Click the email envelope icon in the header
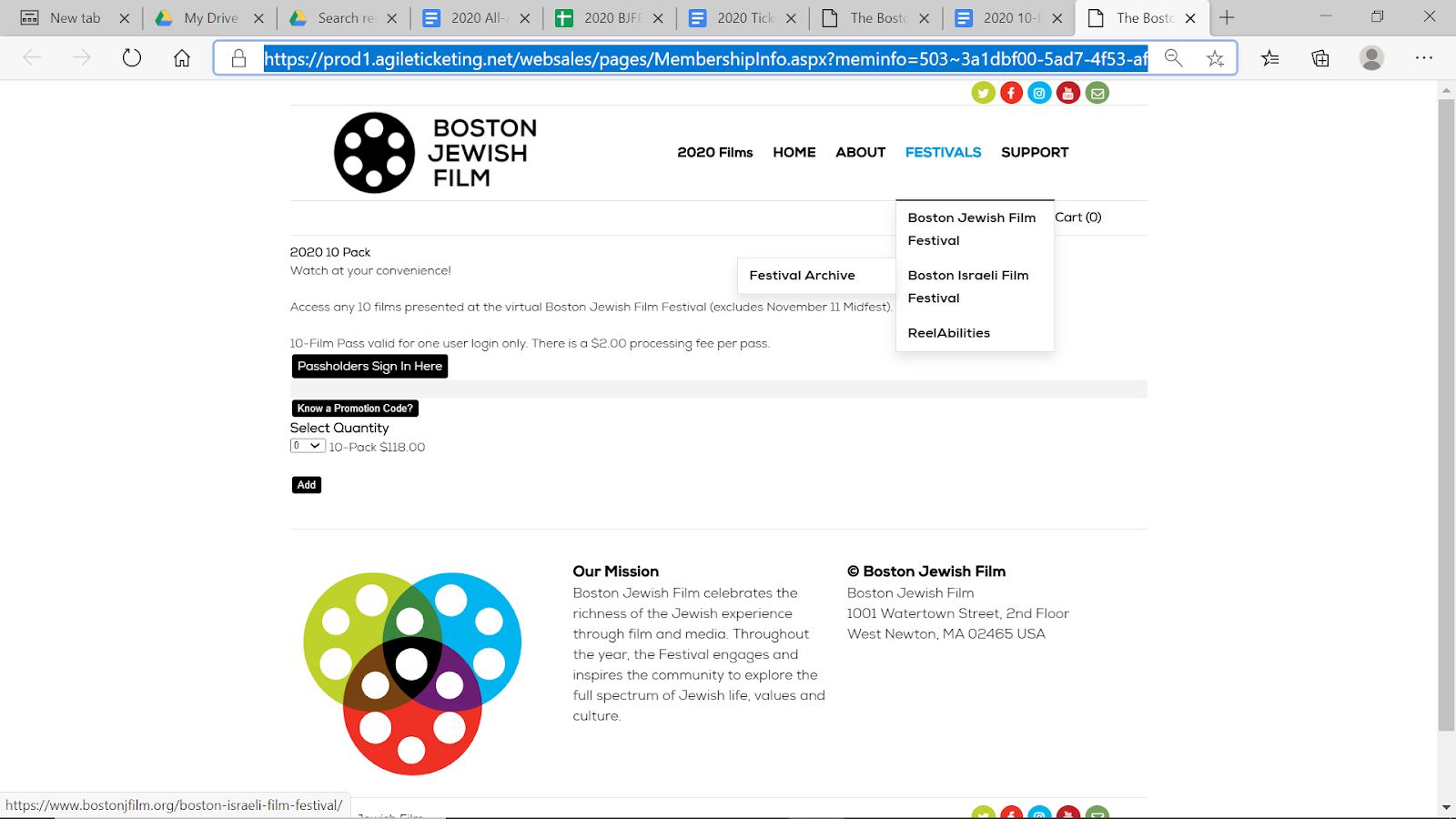1456x819 pixels. (x=1097, y=93)
